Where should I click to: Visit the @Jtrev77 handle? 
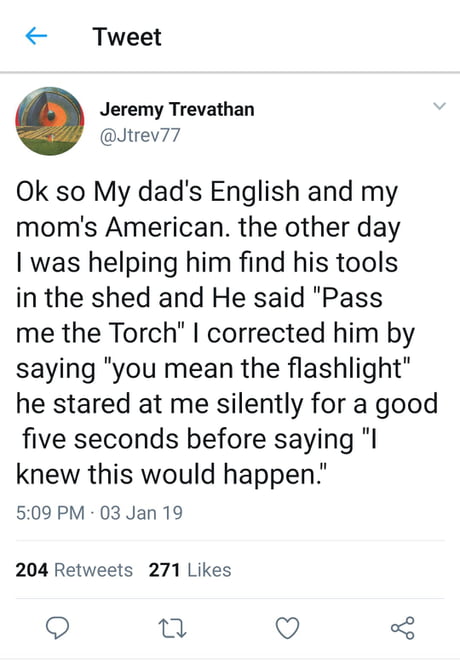point(140,136)
